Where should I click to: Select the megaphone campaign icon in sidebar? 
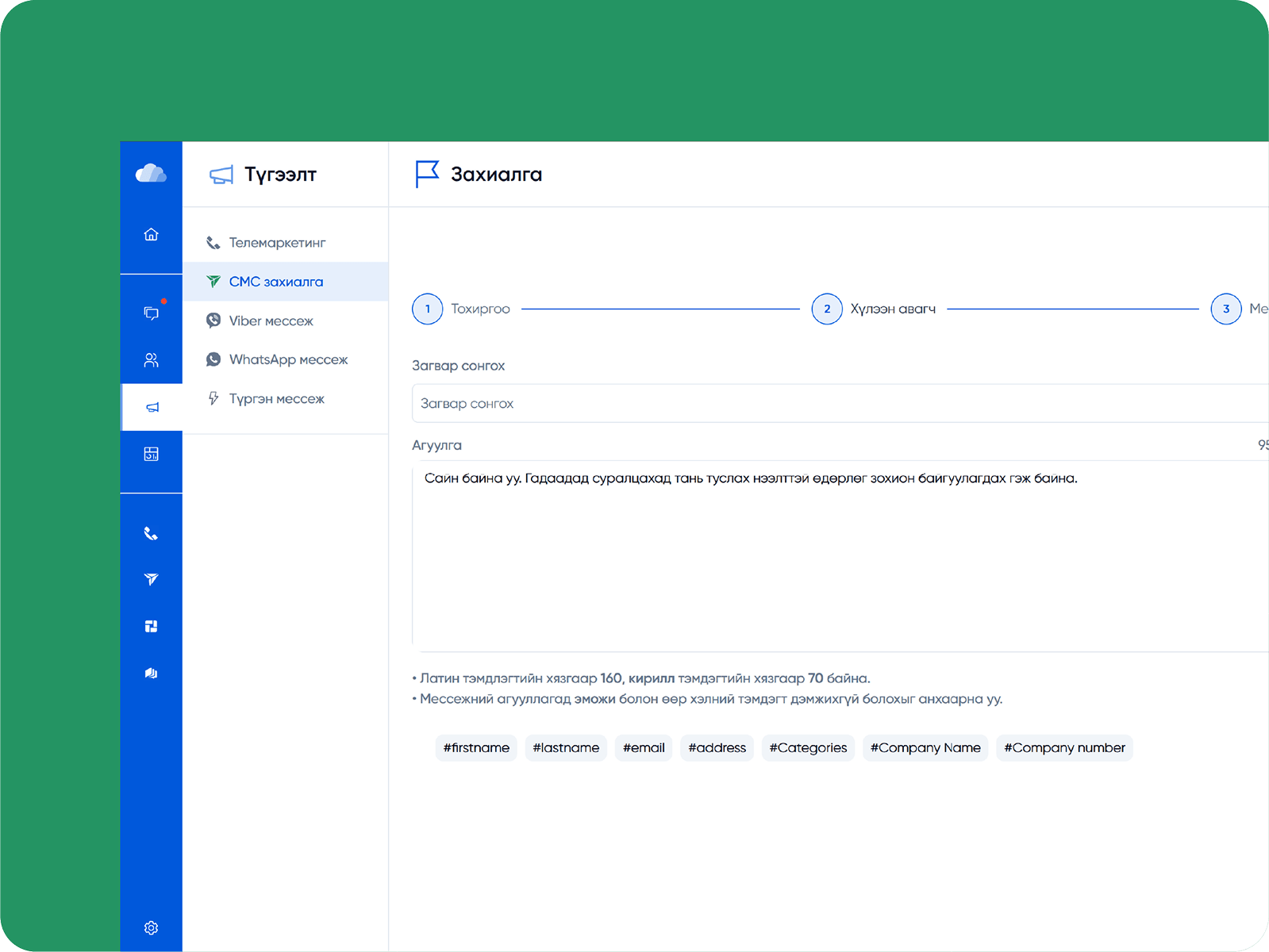pyautogui.click(x=152, y=407)
